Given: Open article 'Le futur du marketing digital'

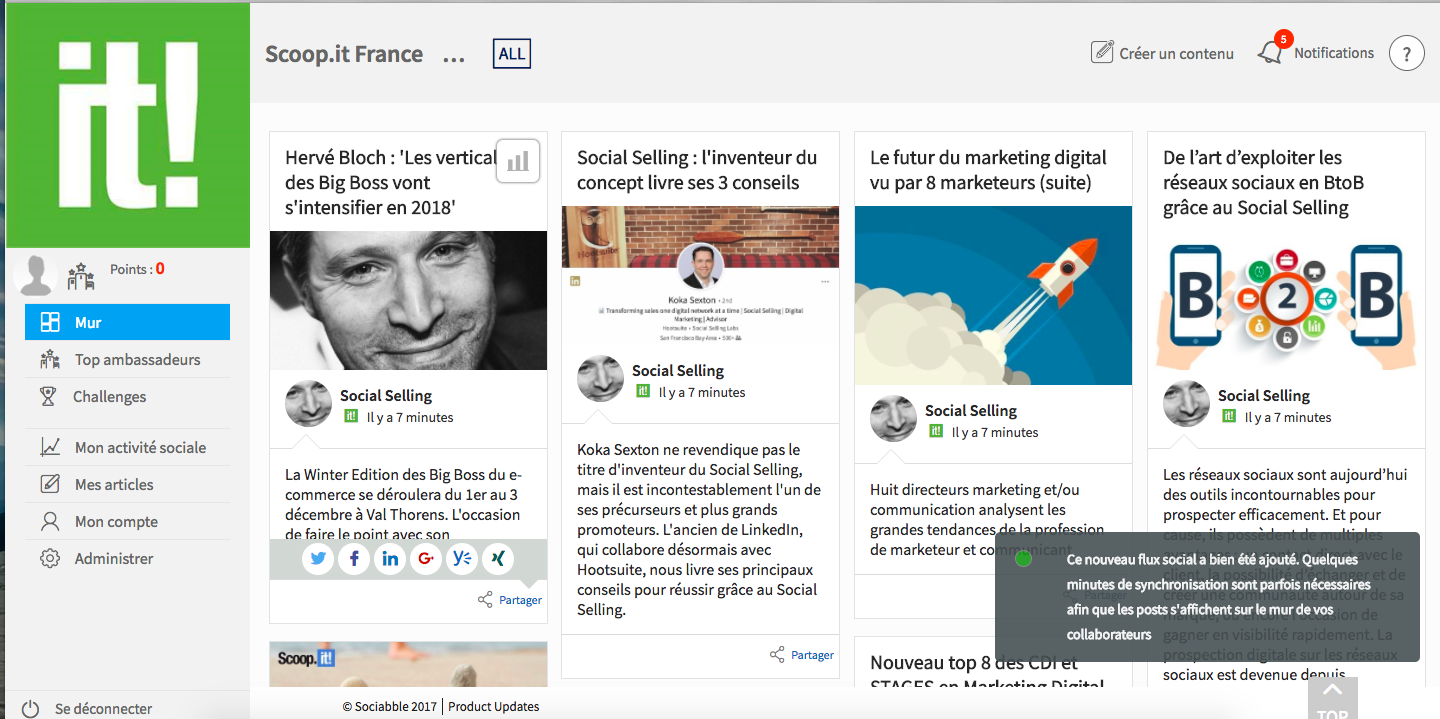Looking at the screenshot, I should (989, 170).
